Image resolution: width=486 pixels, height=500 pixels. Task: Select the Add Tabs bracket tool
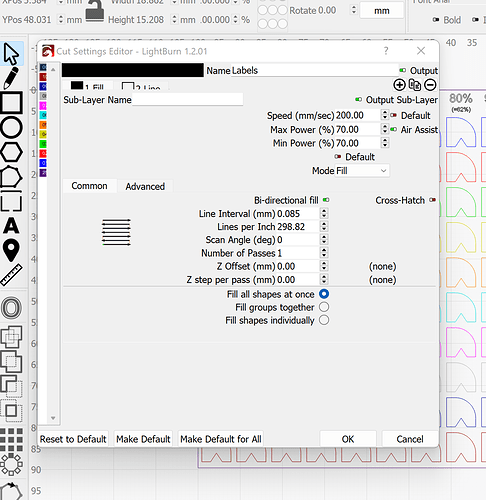tap(12, 201)
